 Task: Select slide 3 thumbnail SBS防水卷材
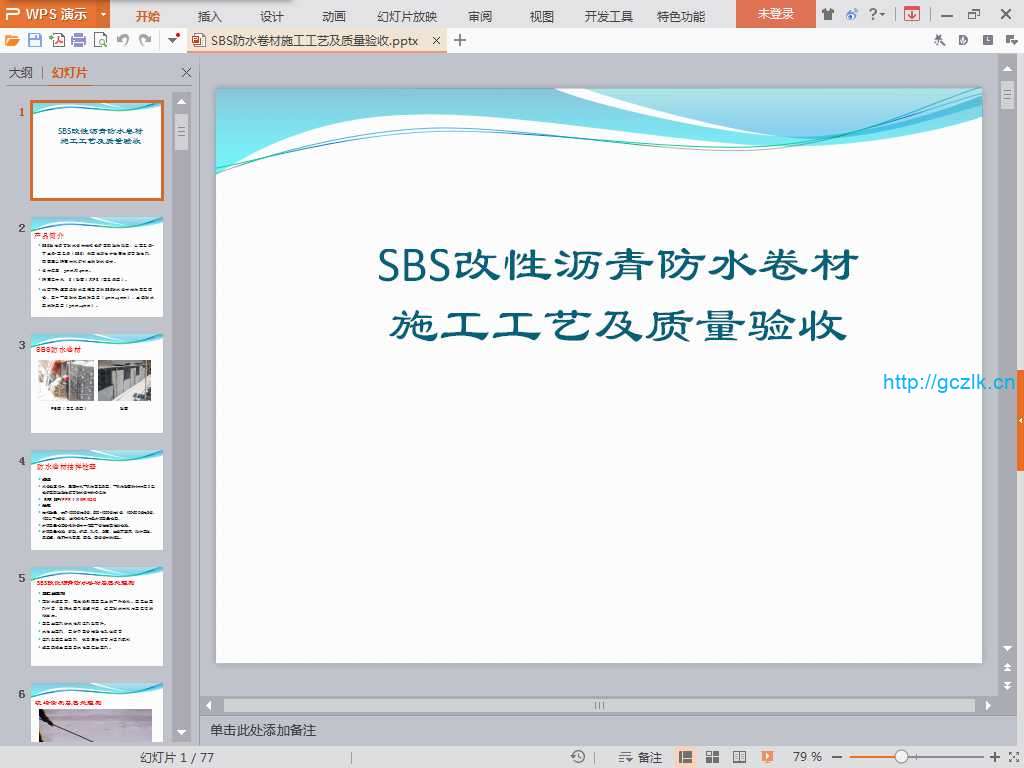click(x=97, y=383)
